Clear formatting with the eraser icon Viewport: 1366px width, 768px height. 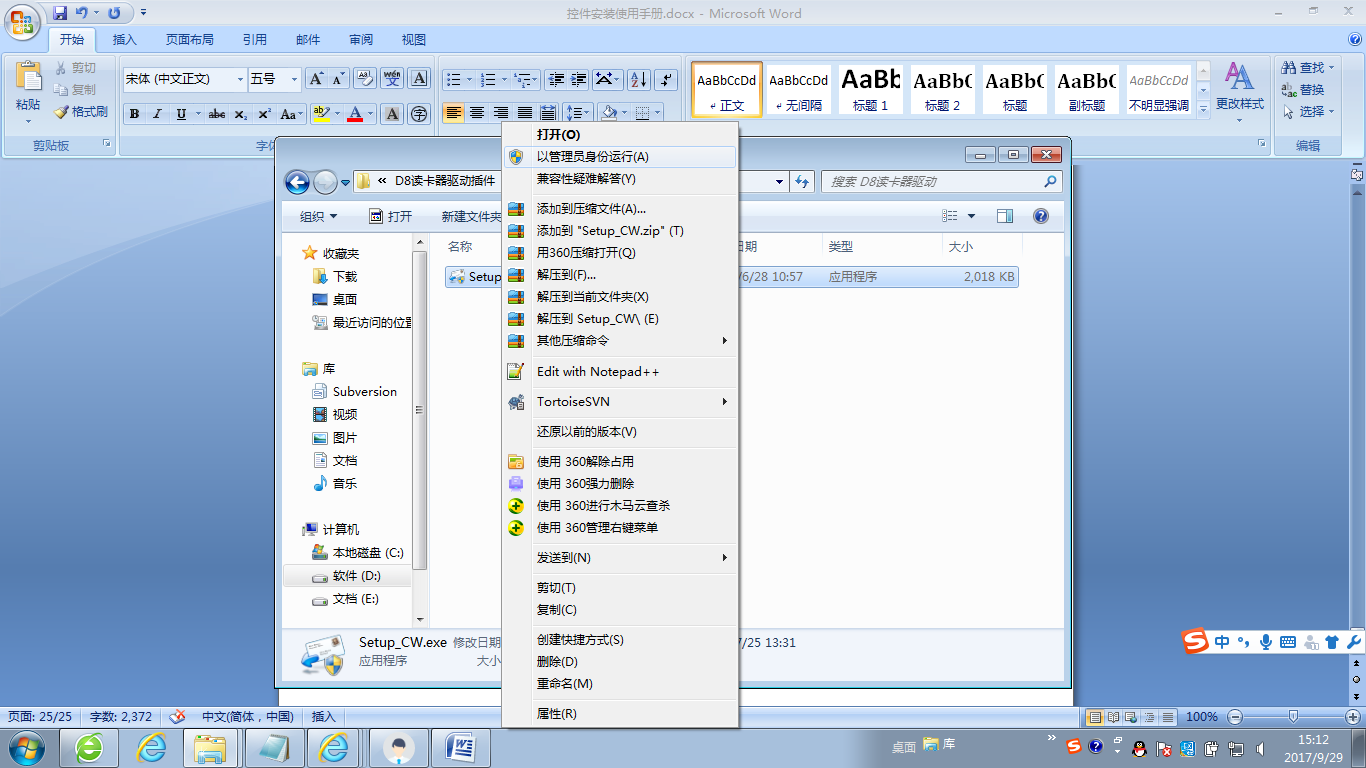pyautogui.click(x=365, y=79)
